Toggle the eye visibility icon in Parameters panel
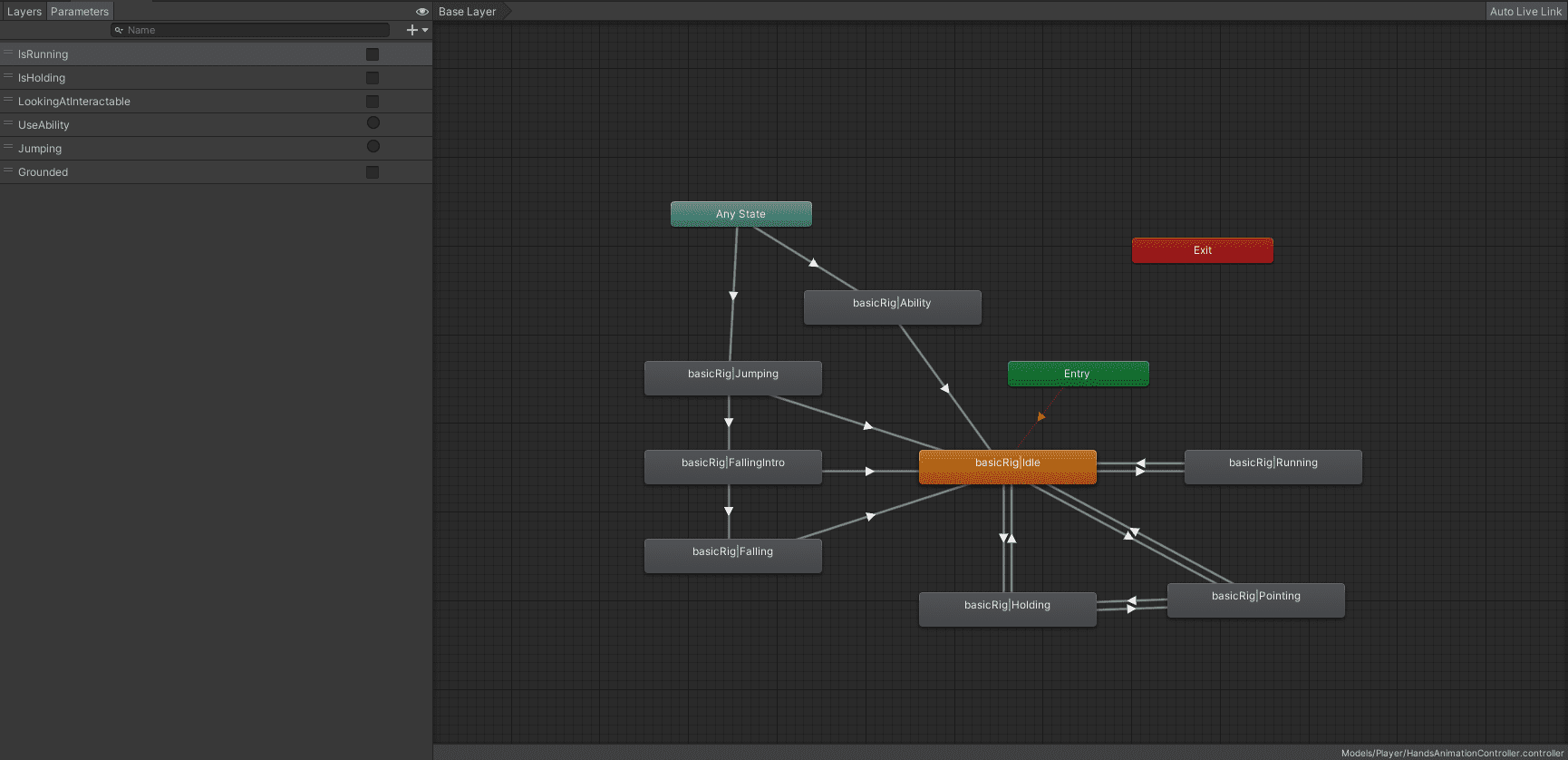 coord(421,12)
